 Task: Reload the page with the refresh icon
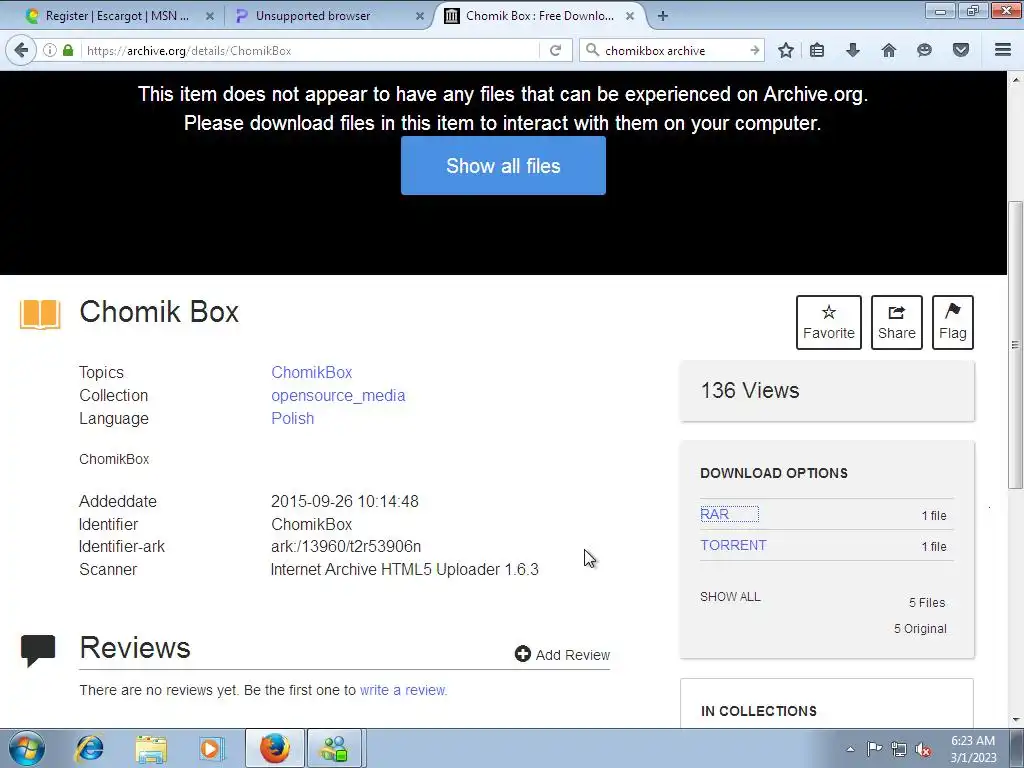click(x=555, y=50)
